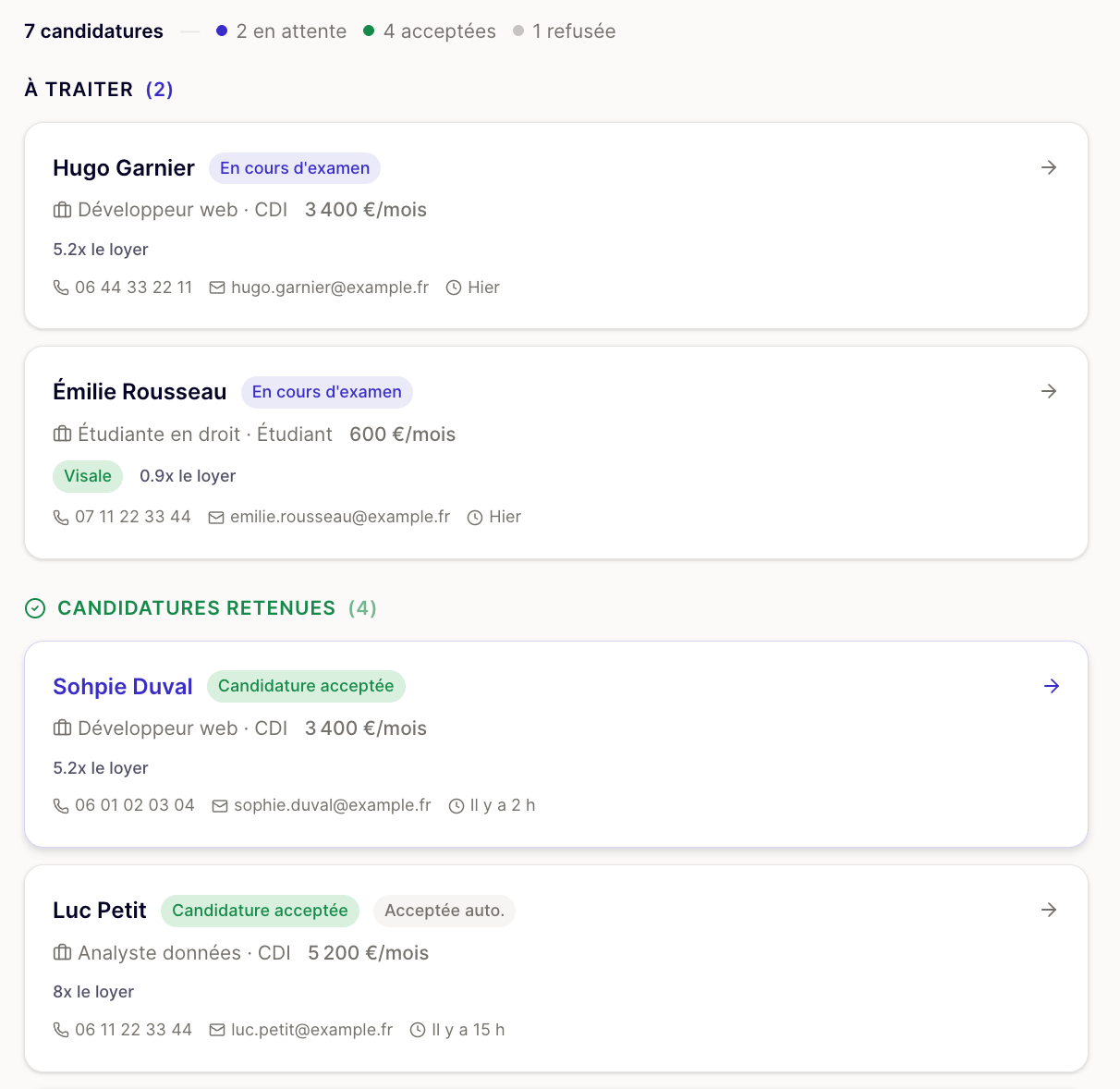Click the 'Sohpie Duval' name link
The width and height of the screenshot is (1120, 1089).
[x=123, y=686]
